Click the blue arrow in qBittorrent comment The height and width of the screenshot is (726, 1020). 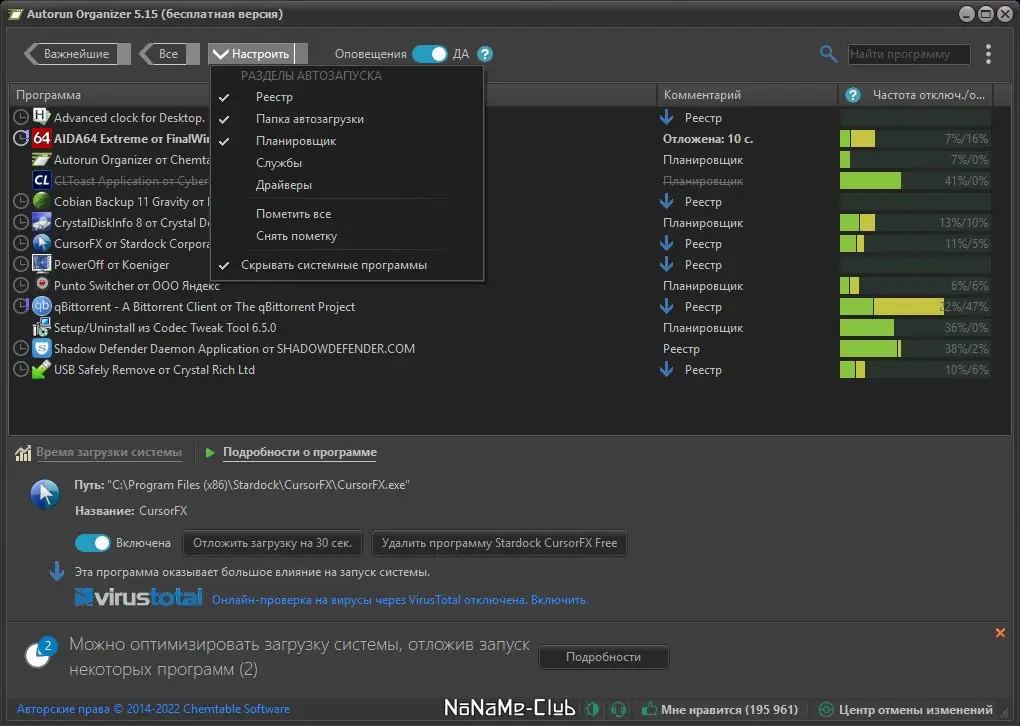tap(667, 306)
